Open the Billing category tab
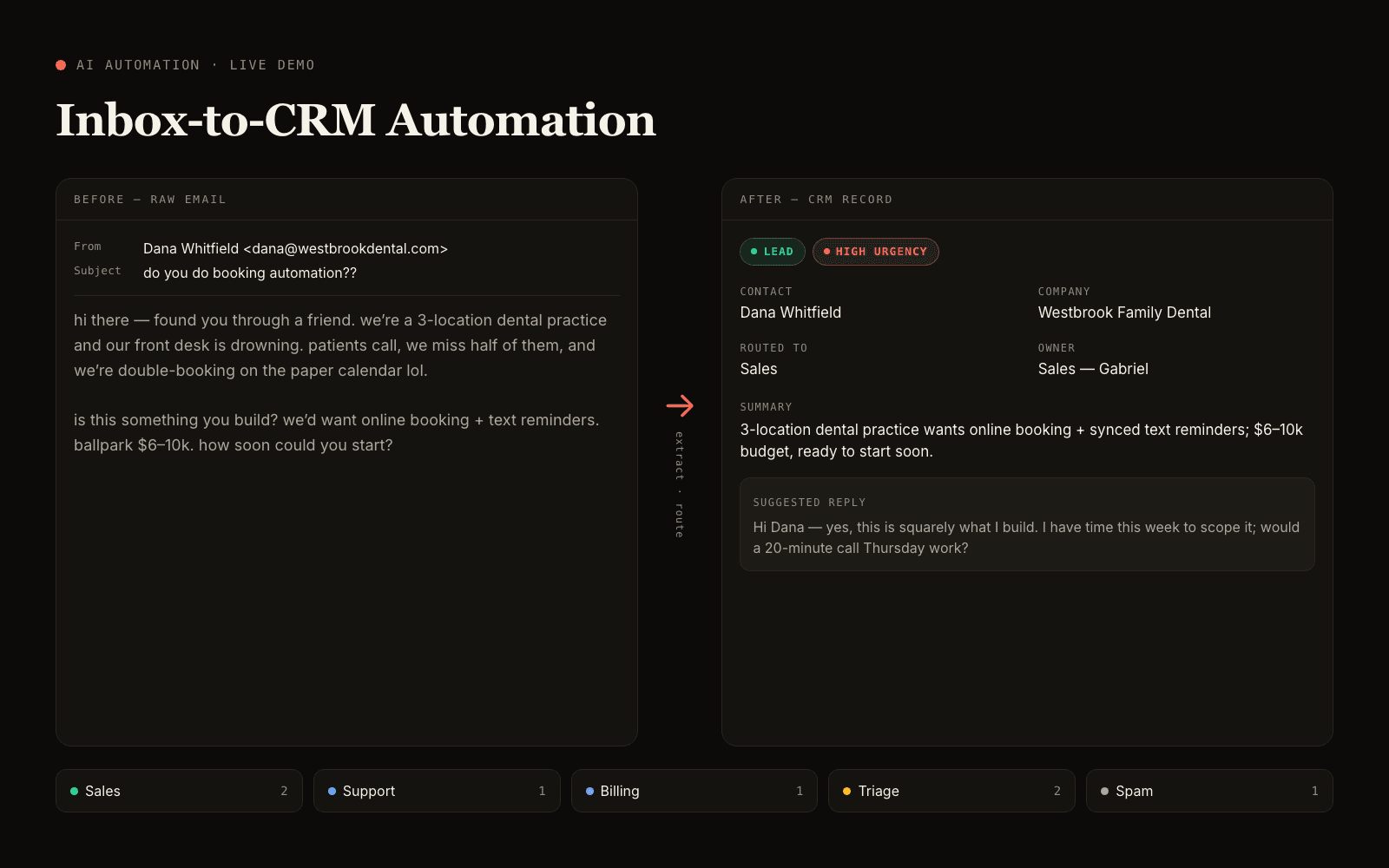 [x=694, y=791]
